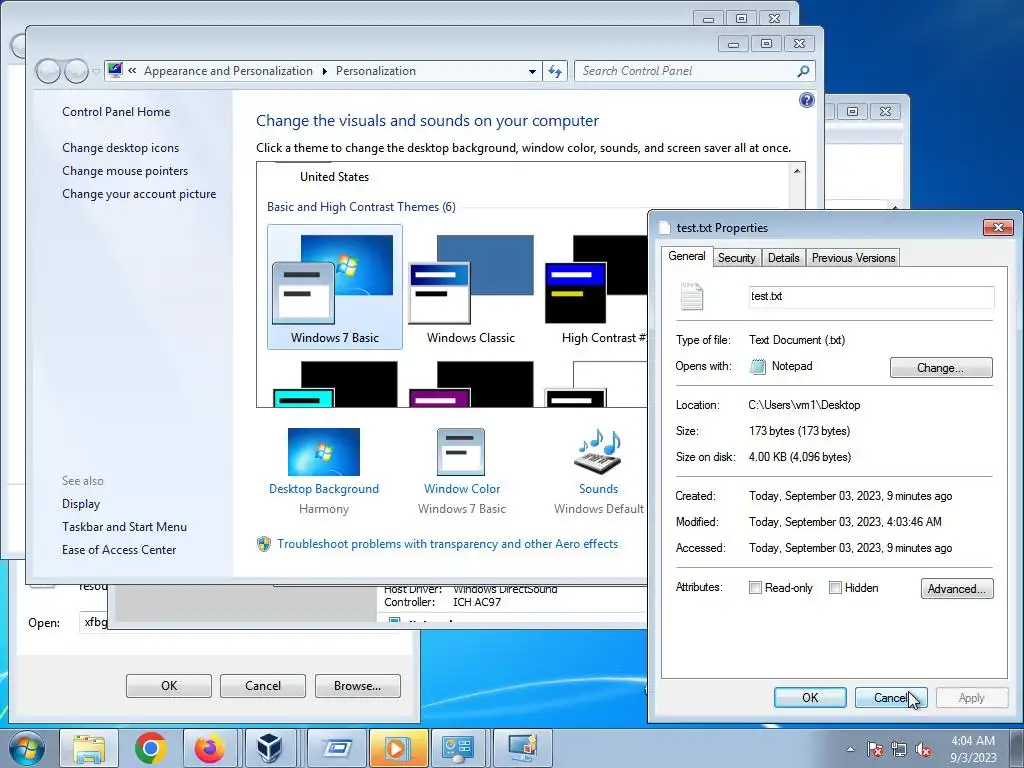Select the Windows 7 Basic theme

click(334, 287)
